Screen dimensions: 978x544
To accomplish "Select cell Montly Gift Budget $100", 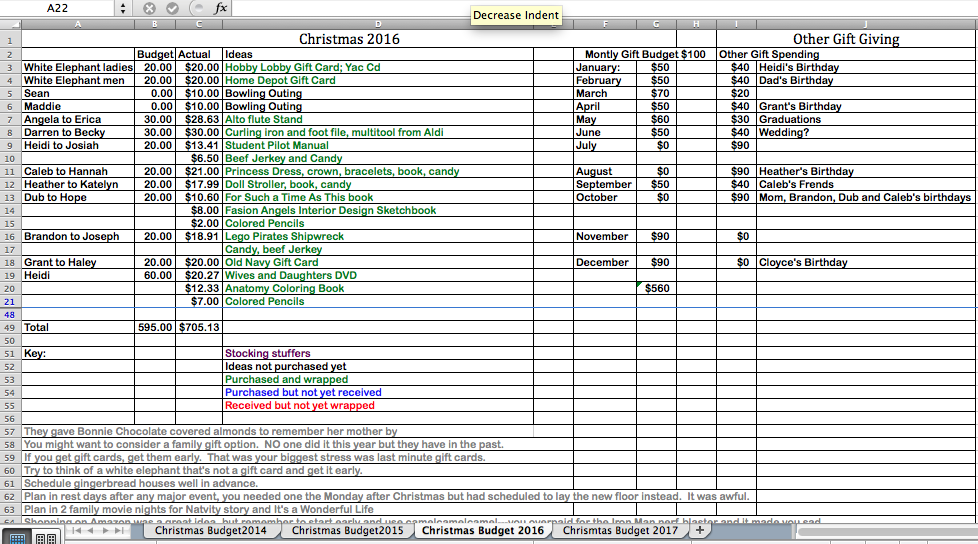I will (x=645, y=54).
